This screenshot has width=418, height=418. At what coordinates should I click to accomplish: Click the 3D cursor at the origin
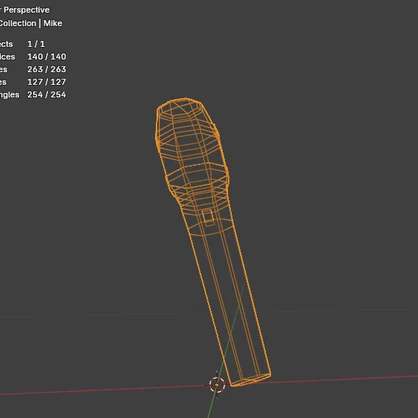[x=217, y=385]
